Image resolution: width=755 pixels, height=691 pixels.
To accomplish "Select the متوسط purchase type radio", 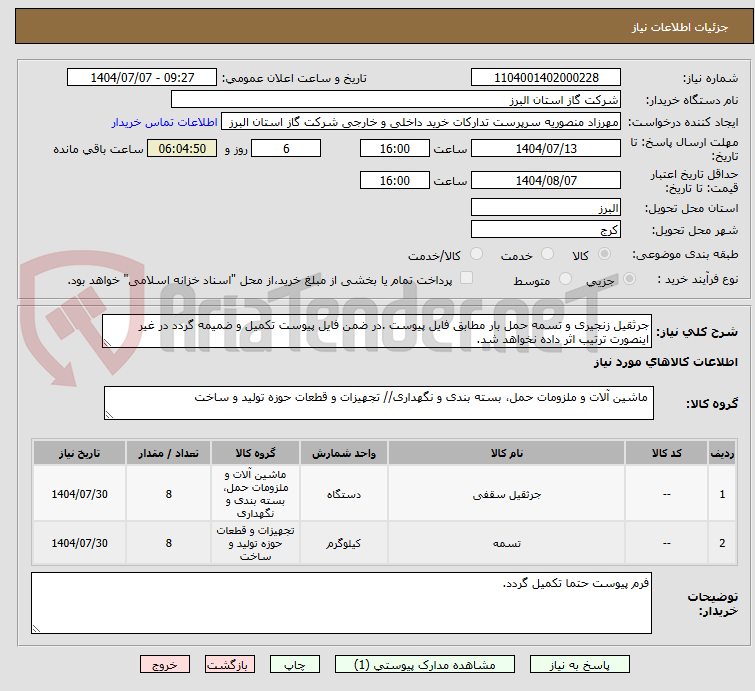I will point(565,279).
